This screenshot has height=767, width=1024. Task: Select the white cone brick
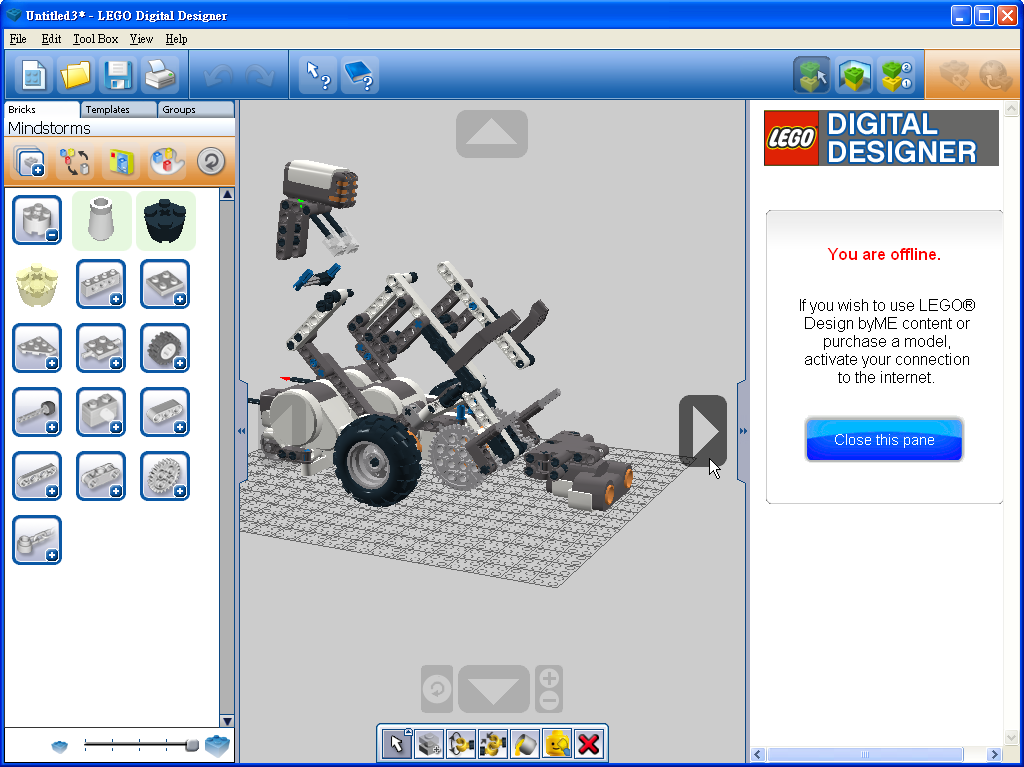[x=101, y=220]
